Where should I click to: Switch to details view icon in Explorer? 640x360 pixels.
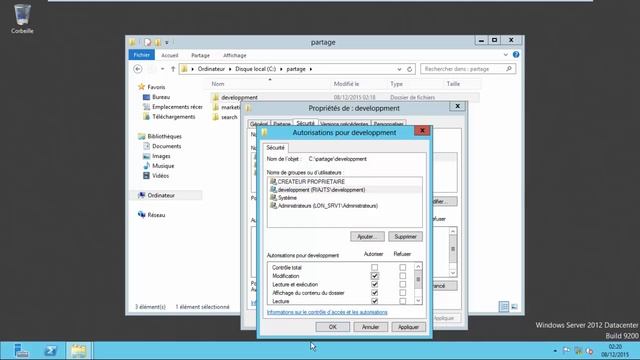504,307
